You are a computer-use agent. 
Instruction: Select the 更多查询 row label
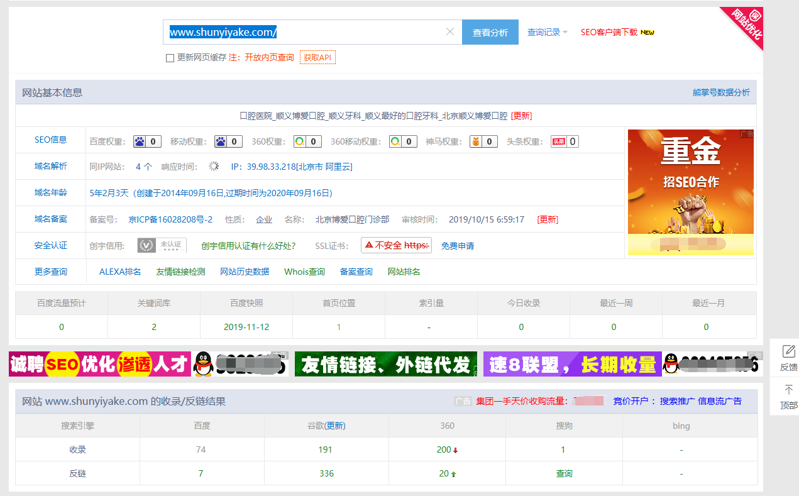[x=50, y=272]
